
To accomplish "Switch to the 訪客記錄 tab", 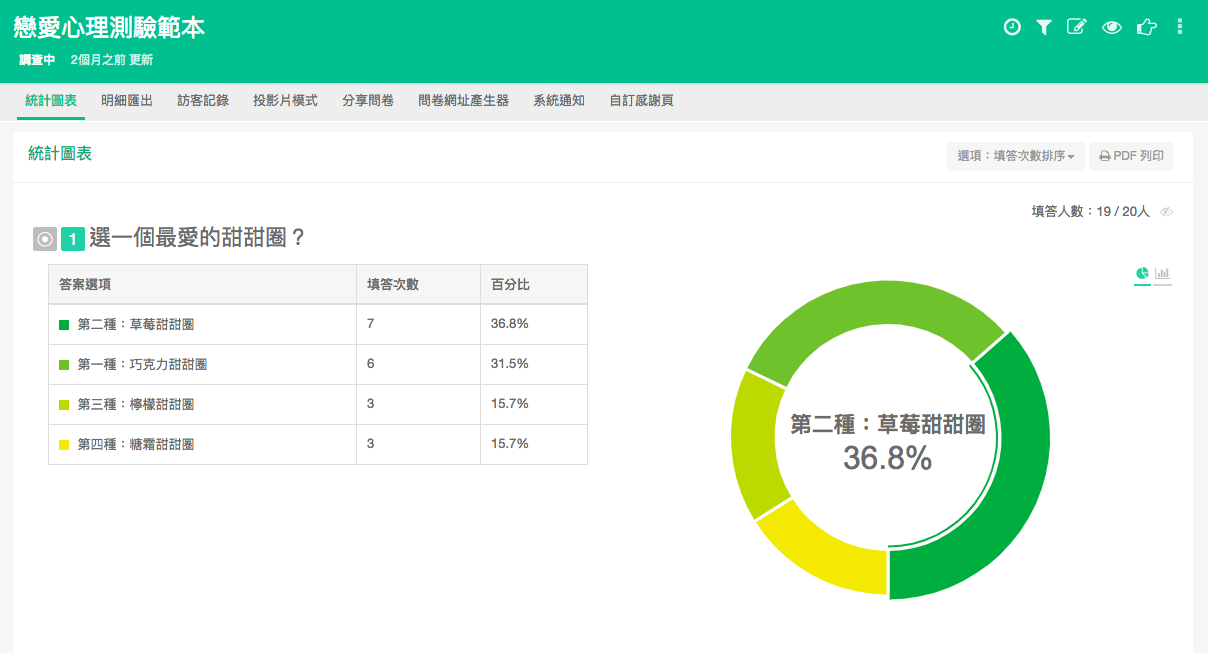I will click(203, 100).
